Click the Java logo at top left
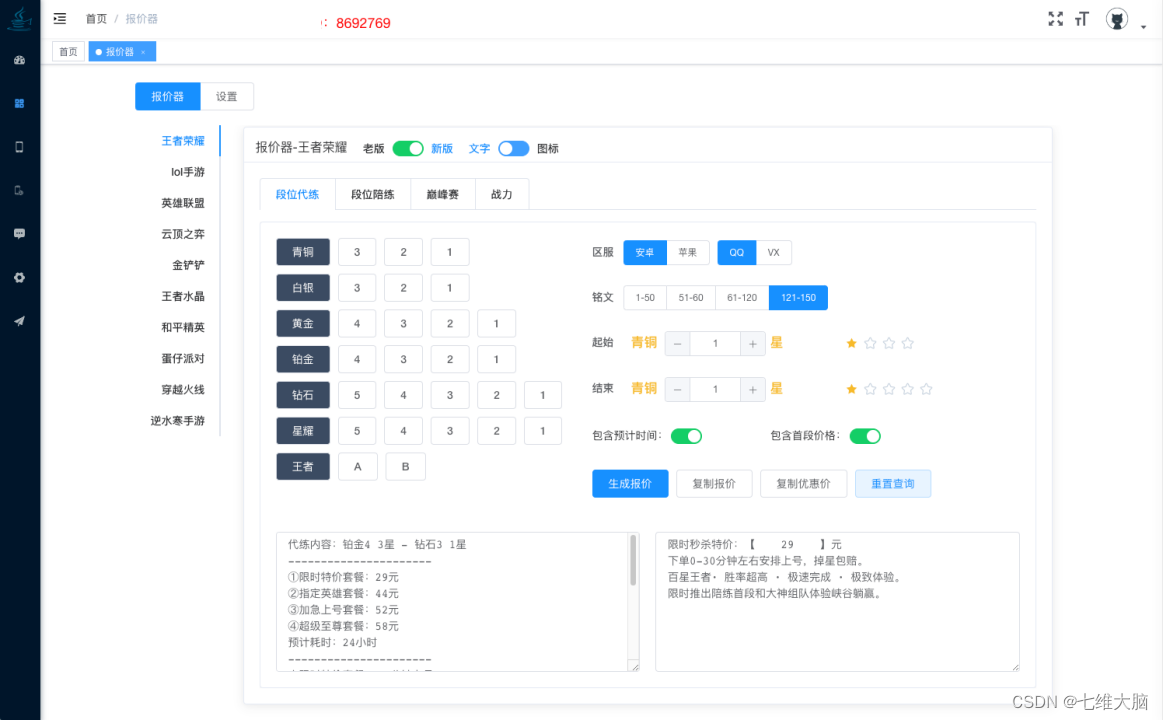 point(19,19)
